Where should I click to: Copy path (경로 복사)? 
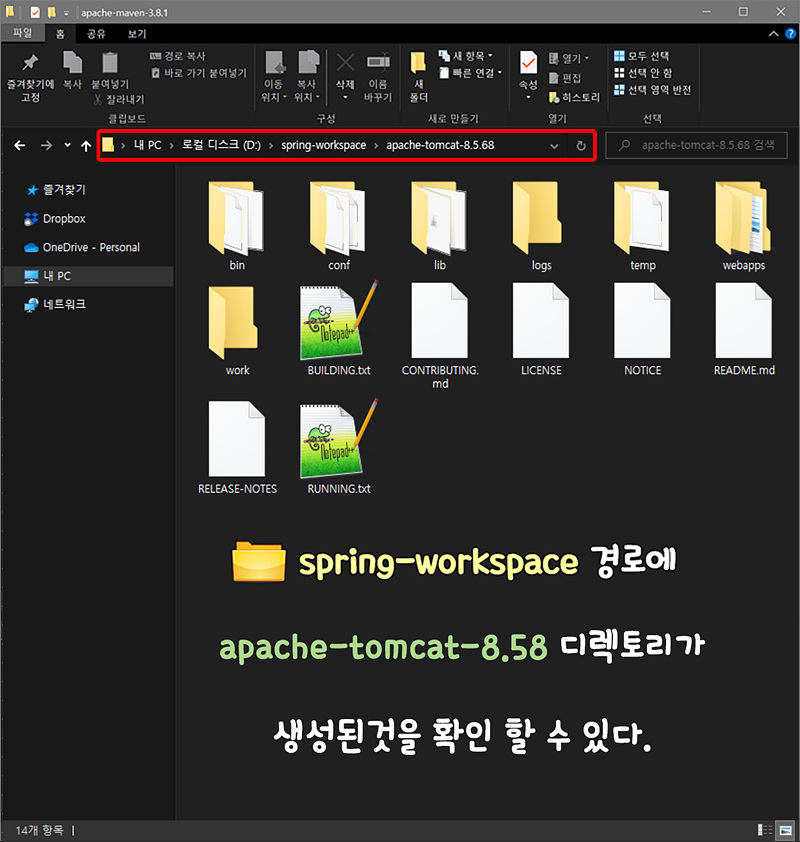[178, 56]
